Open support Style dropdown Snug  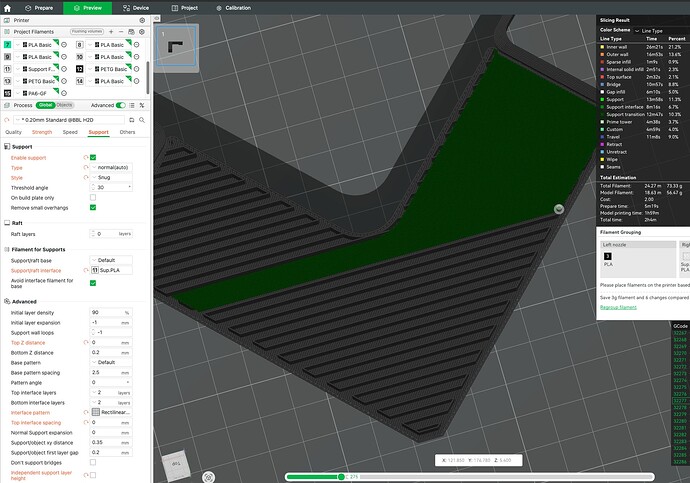pyautogui.click(x=111, y=177)
